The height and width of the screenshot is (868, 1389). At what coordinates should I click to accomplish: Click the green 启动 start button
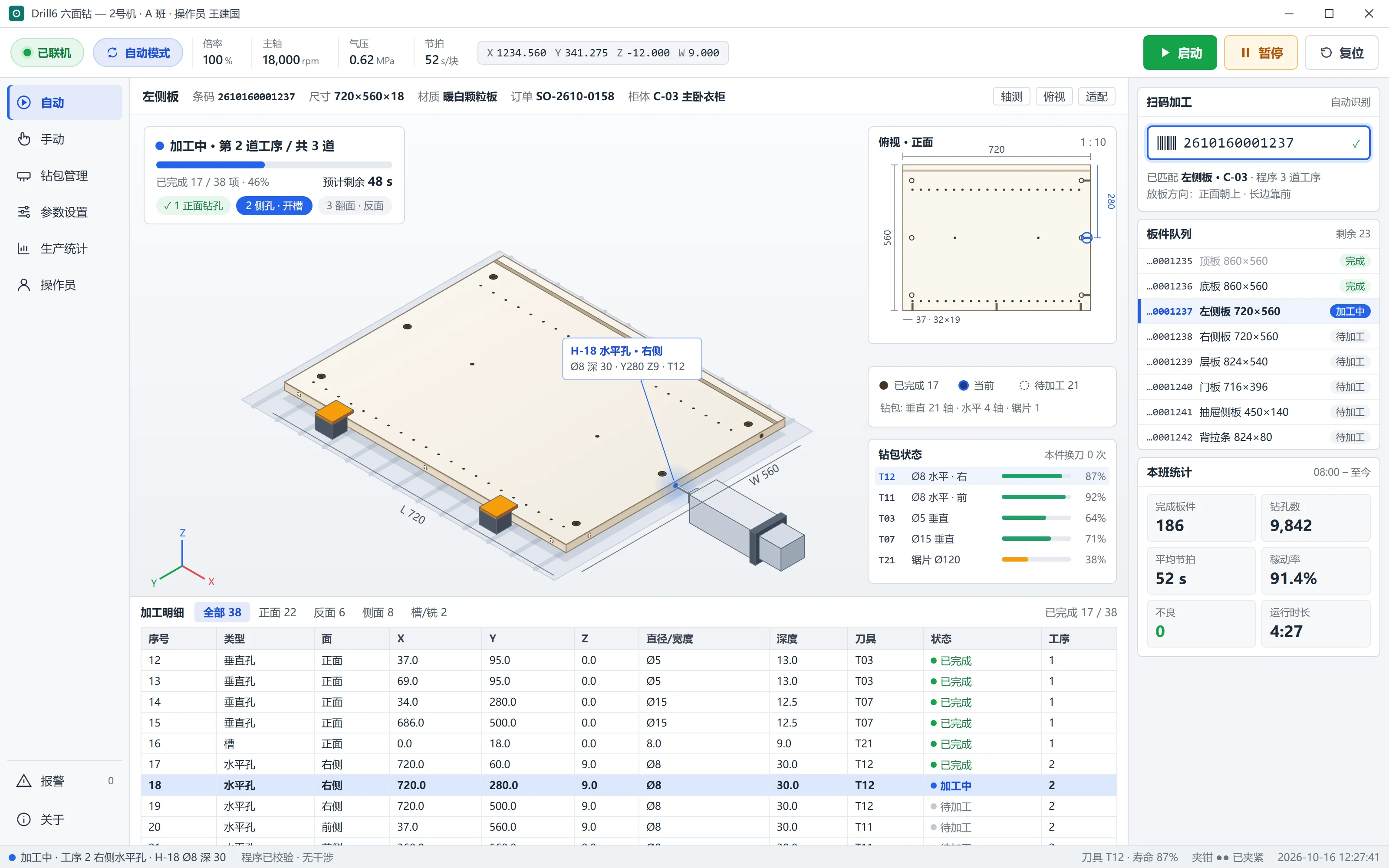1179,53
